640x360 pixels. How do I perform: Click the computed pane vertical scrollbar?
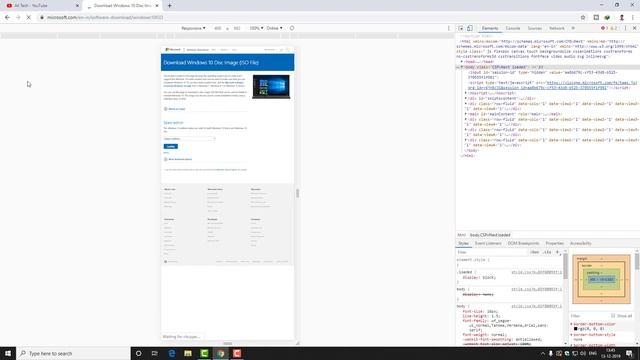[637, 261]
